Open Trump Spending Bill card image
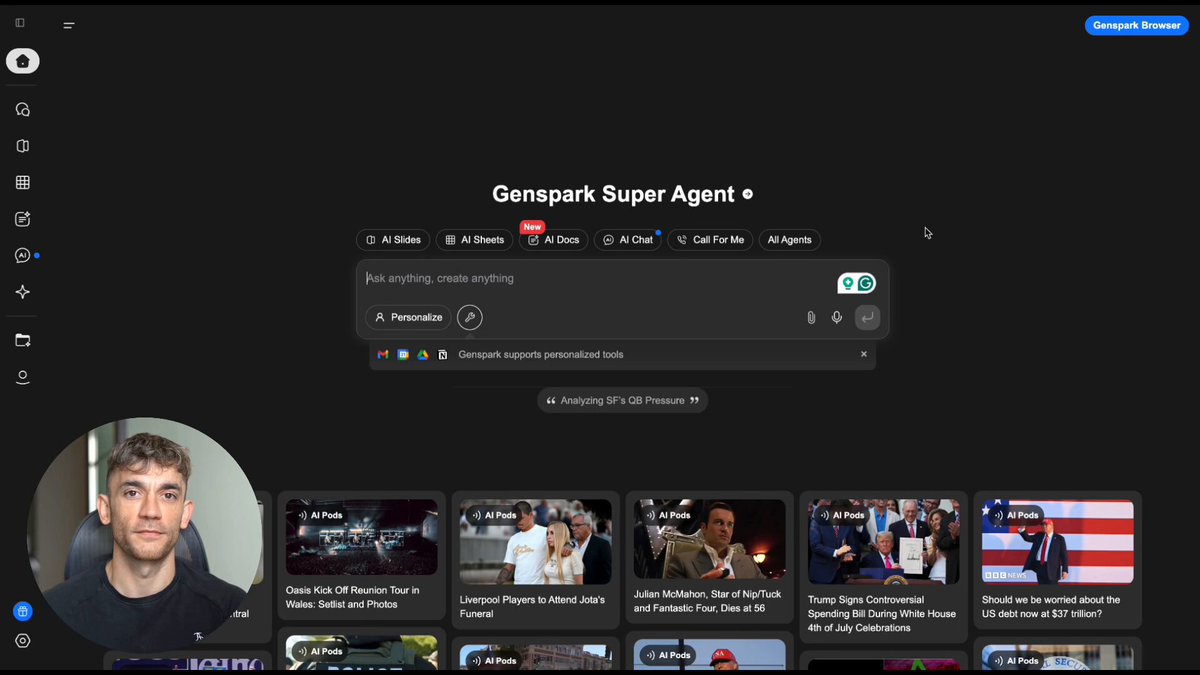 pyautogui.click(x=884, y=542)
